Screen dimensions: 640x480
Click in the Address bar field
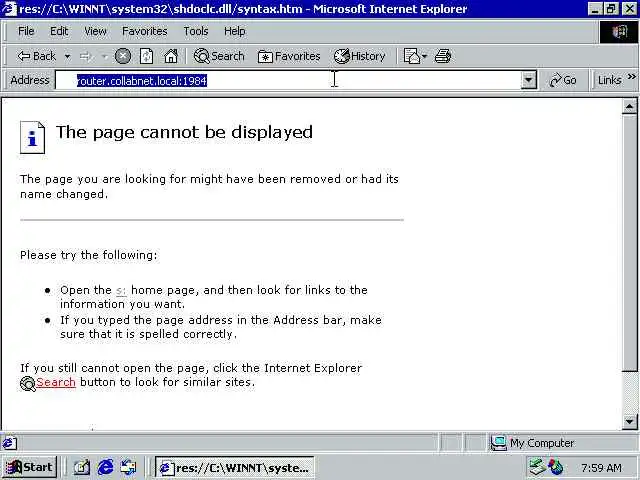pyautogui.click(x=288, y=80)
